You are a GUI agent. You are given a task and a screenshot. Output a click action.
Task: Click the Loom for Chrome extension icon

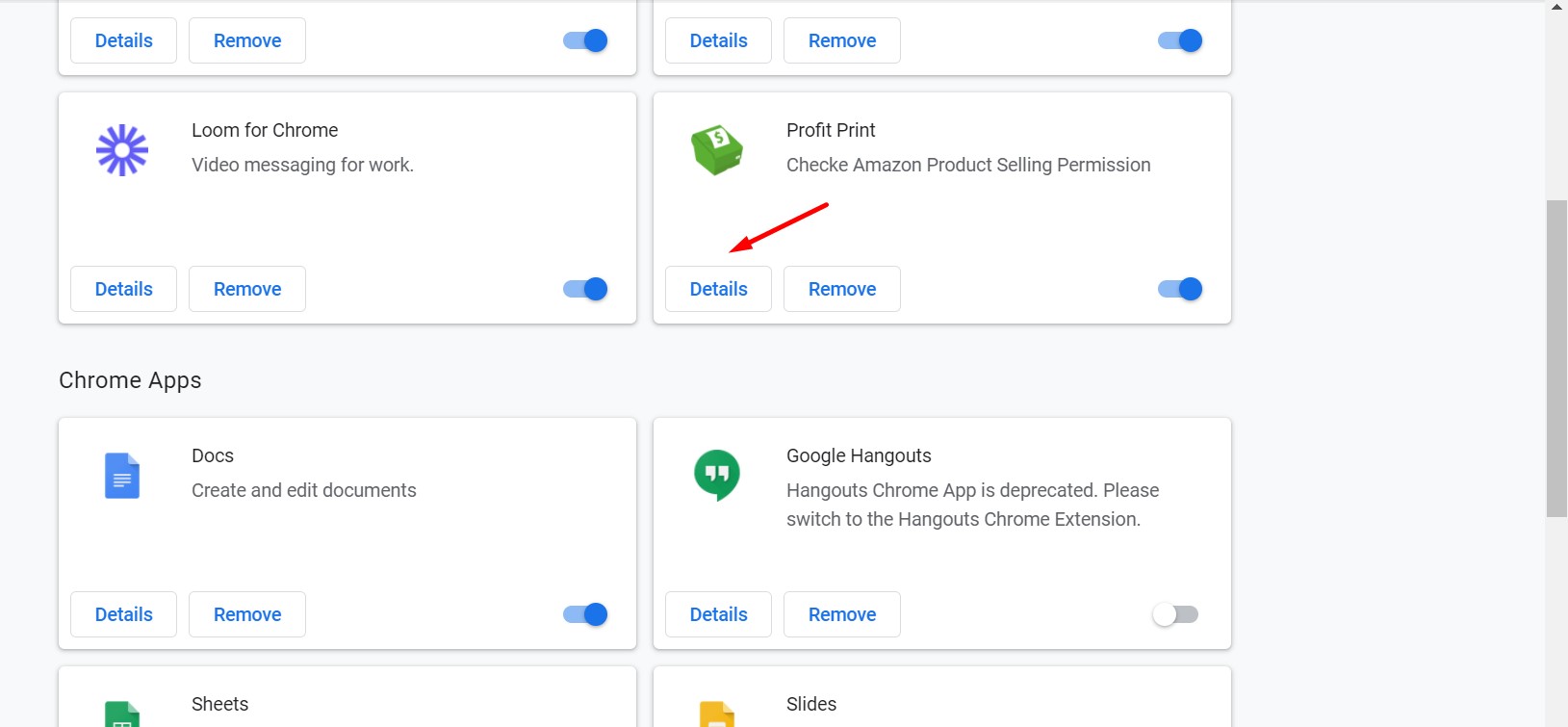pyautogui.click(x=122, y=150)
